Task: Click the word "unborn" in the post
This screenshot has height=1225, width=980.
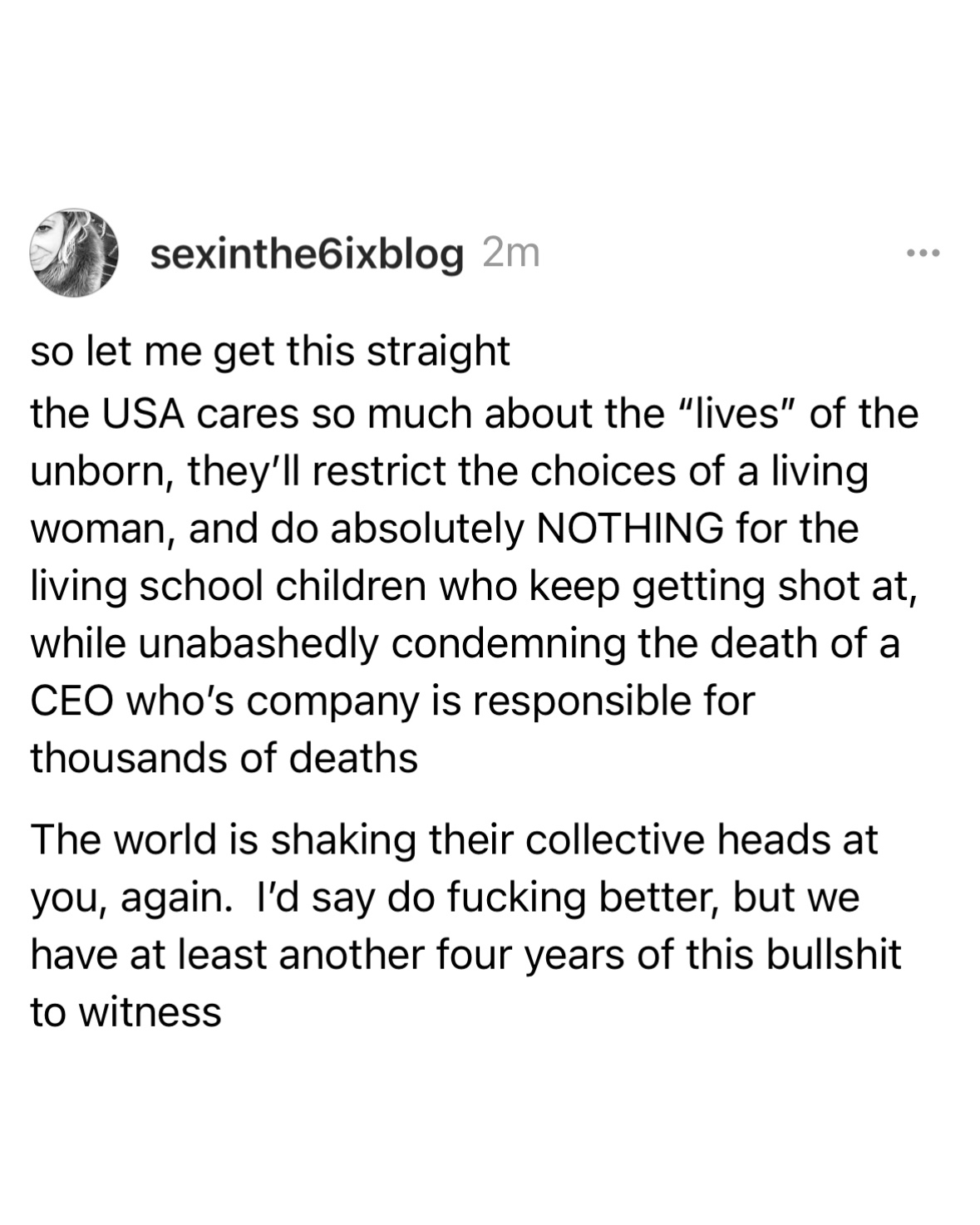Action: pyautogui.click(x=101, y=472)
